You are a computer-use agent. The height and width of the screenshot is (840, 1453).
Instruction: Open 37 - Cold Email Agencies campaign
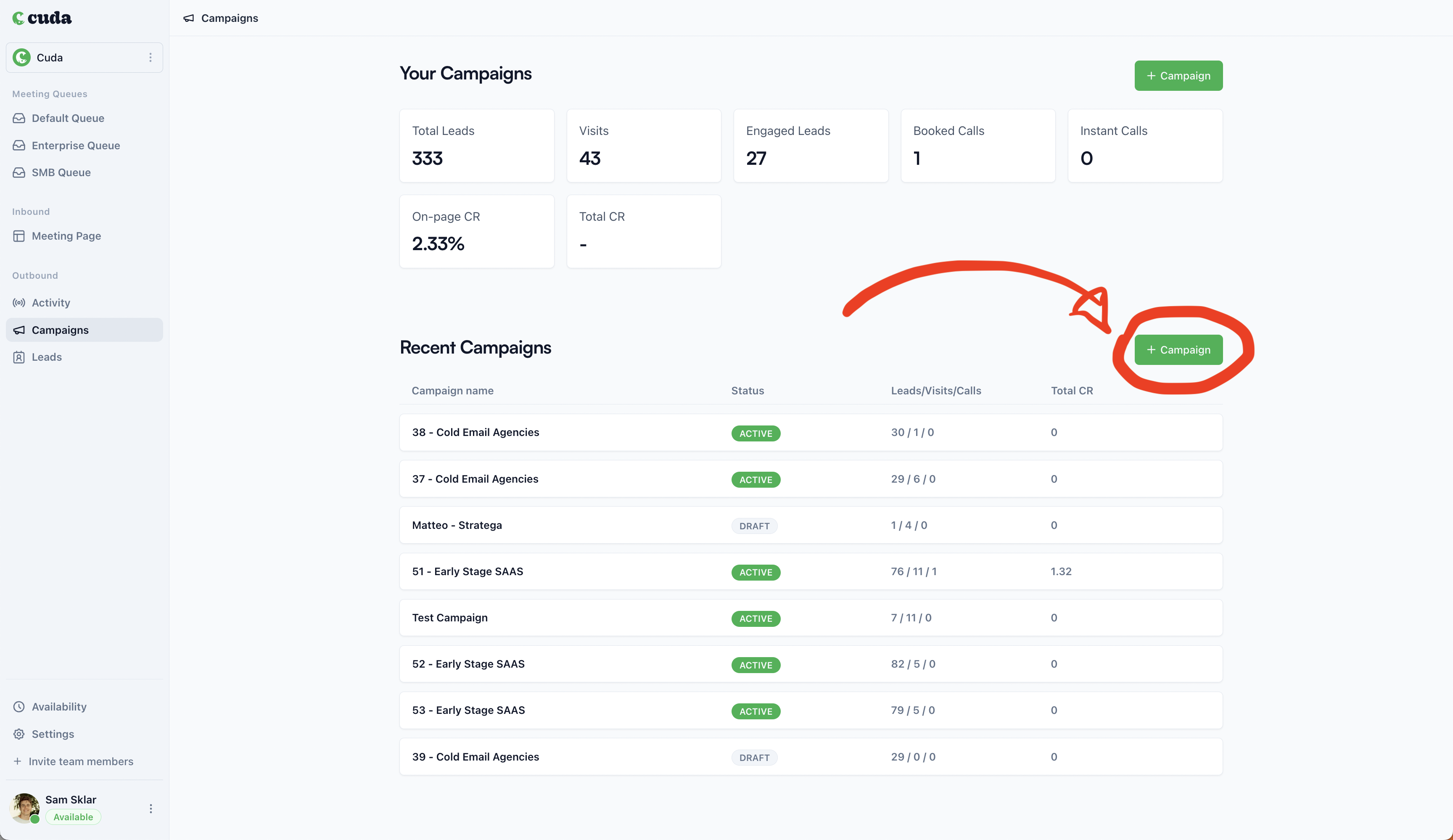click(x=811, y=478)
